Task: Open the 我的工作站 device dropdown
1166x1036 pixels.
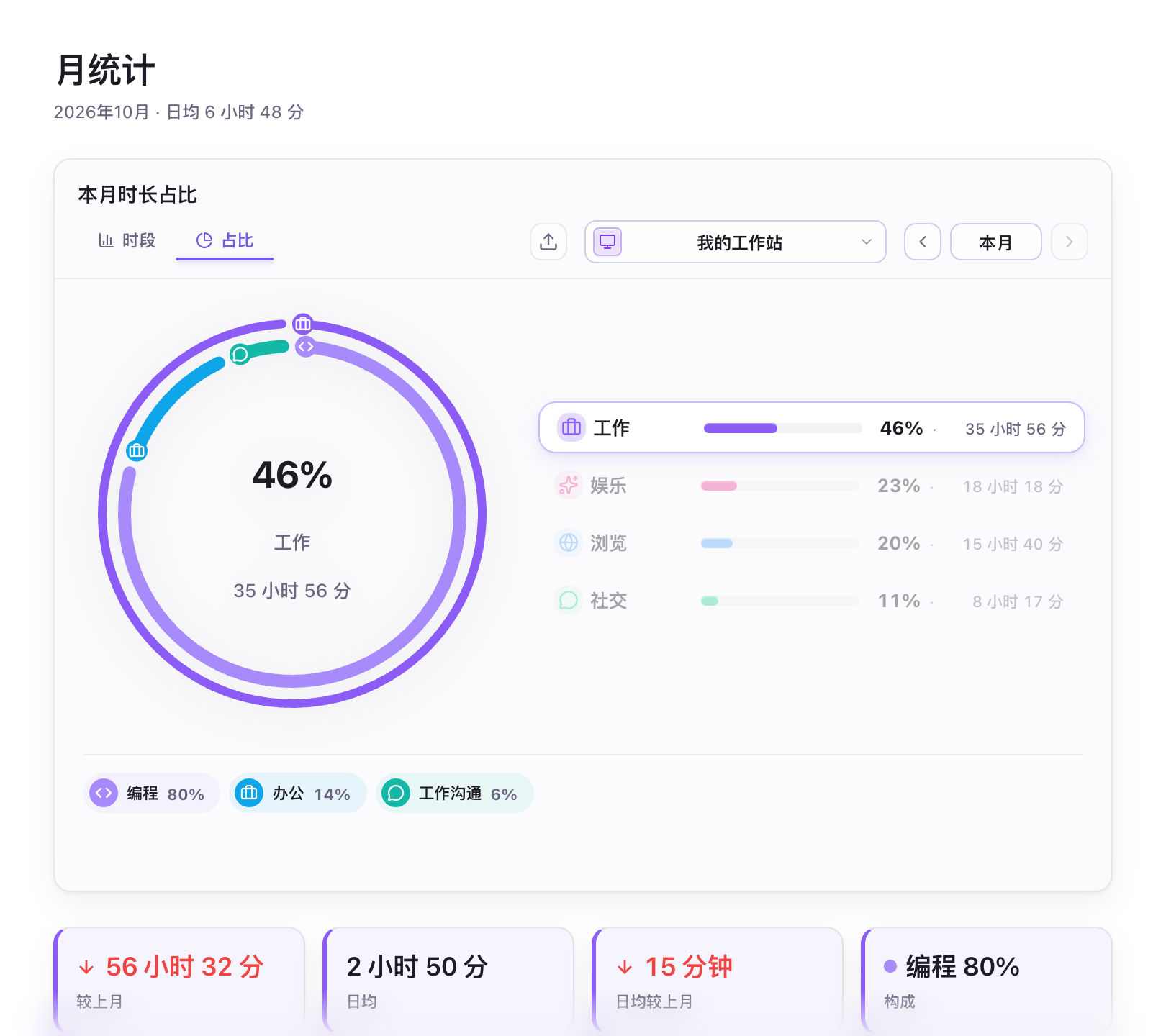Action: click(736, 242)
